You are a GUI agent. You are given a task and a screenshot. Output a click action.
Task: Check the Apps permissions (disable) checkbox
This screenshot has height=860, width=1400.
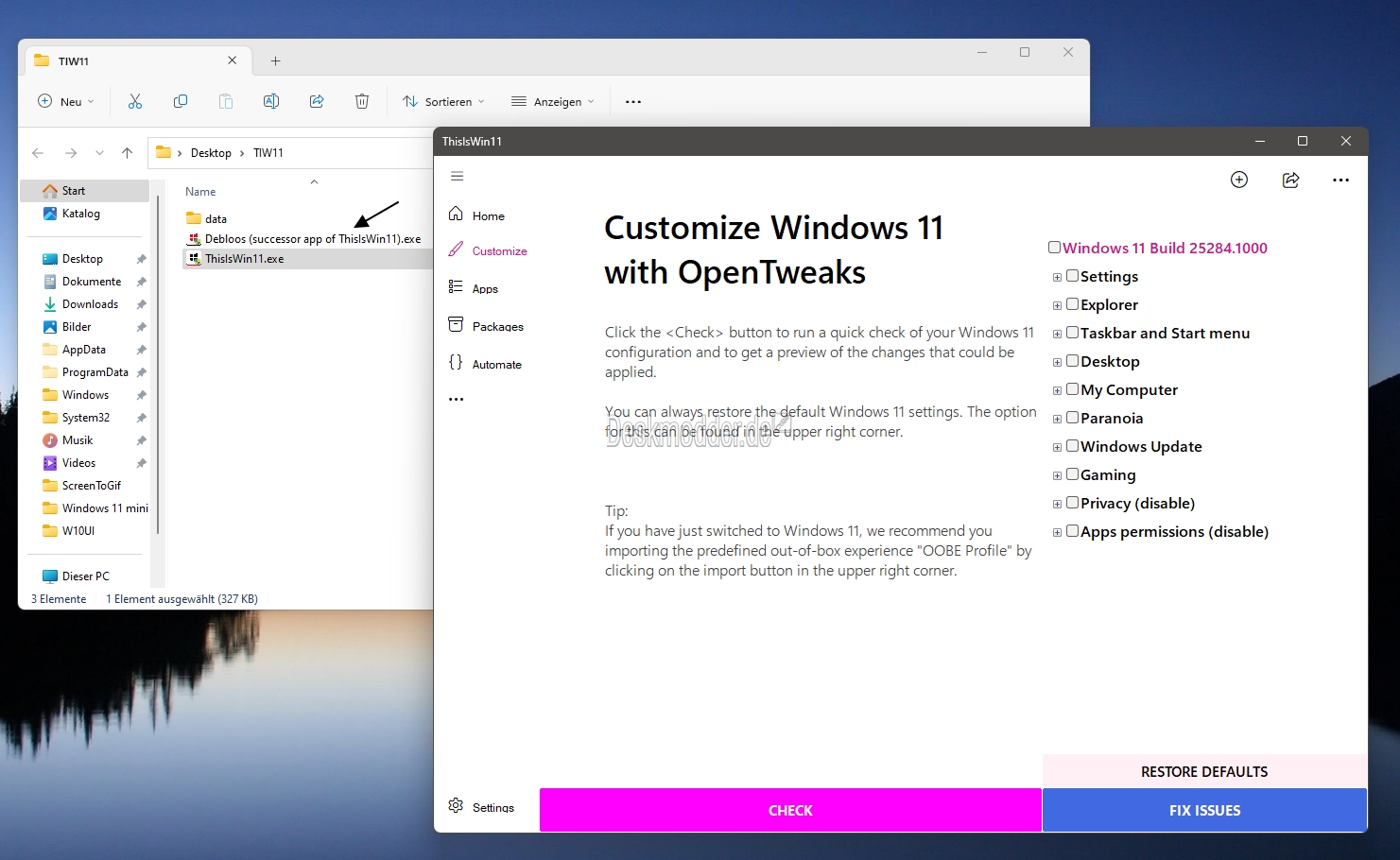[x=1072, y=531]
